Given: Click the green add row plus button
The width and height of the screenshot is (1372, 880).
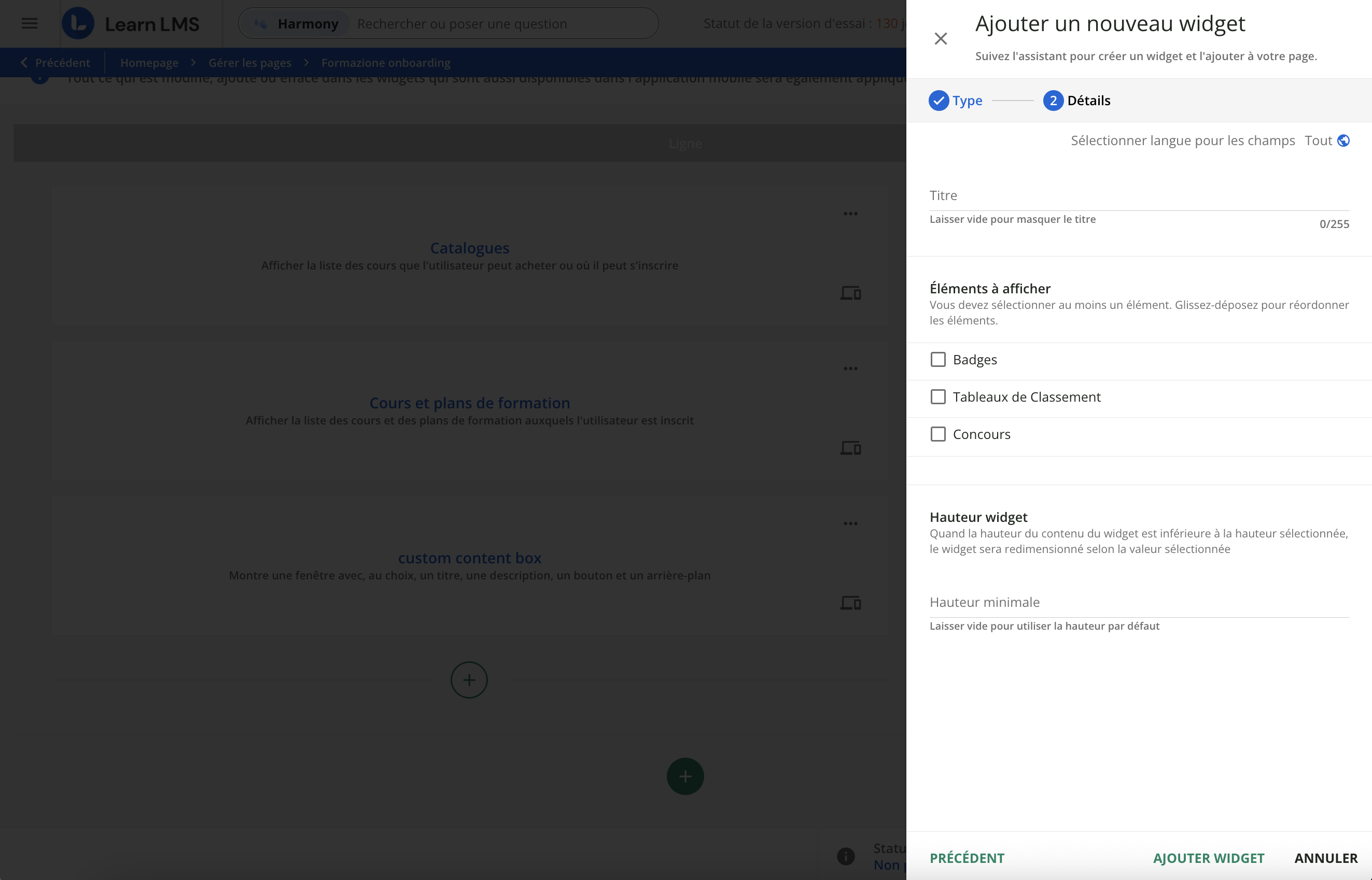Looking at the screenshot, I should click(x=685, y=776).
